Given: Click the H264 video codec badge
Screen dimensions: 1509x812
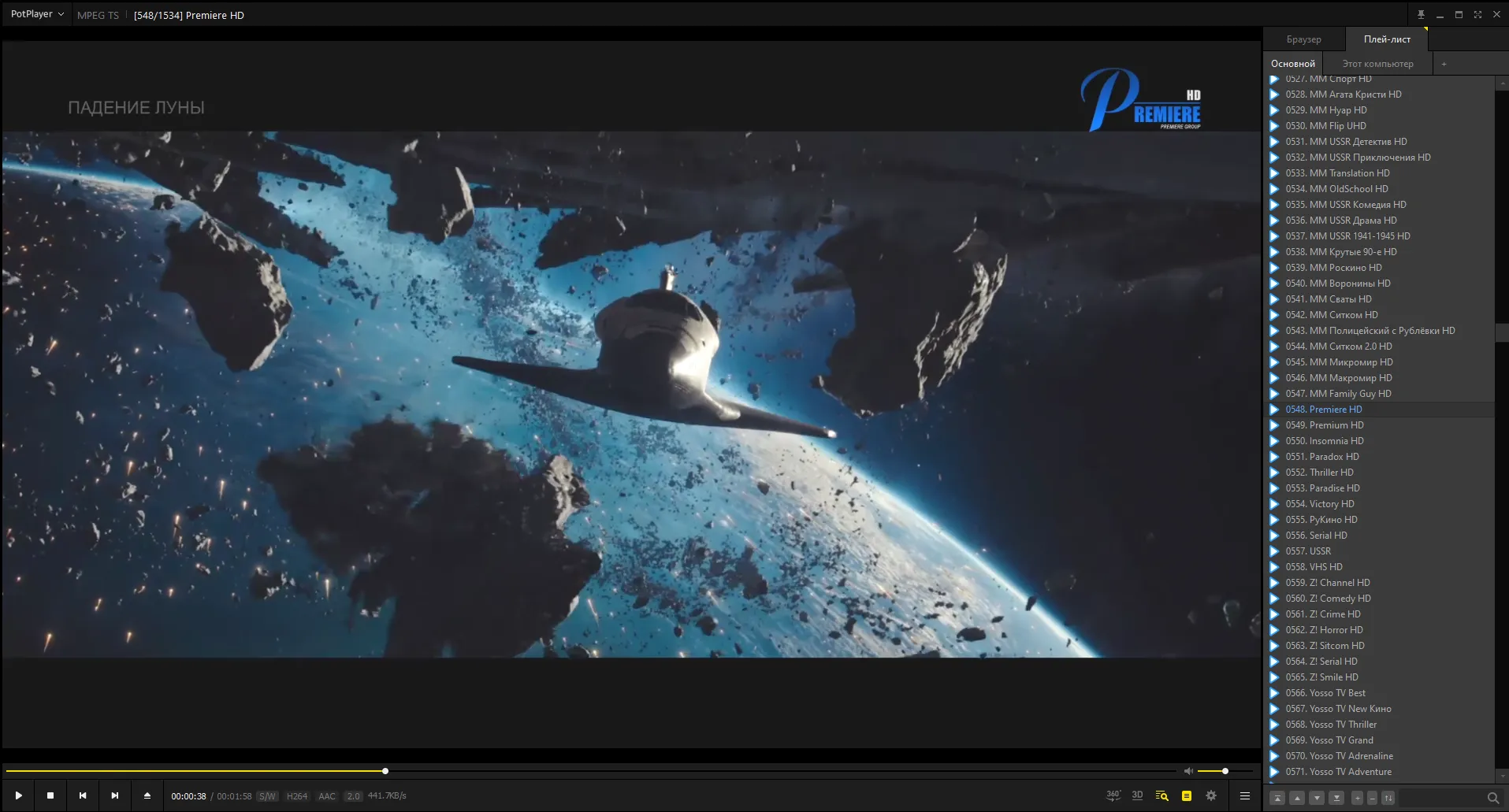Looking at the screenshot, I should point(297,795).
